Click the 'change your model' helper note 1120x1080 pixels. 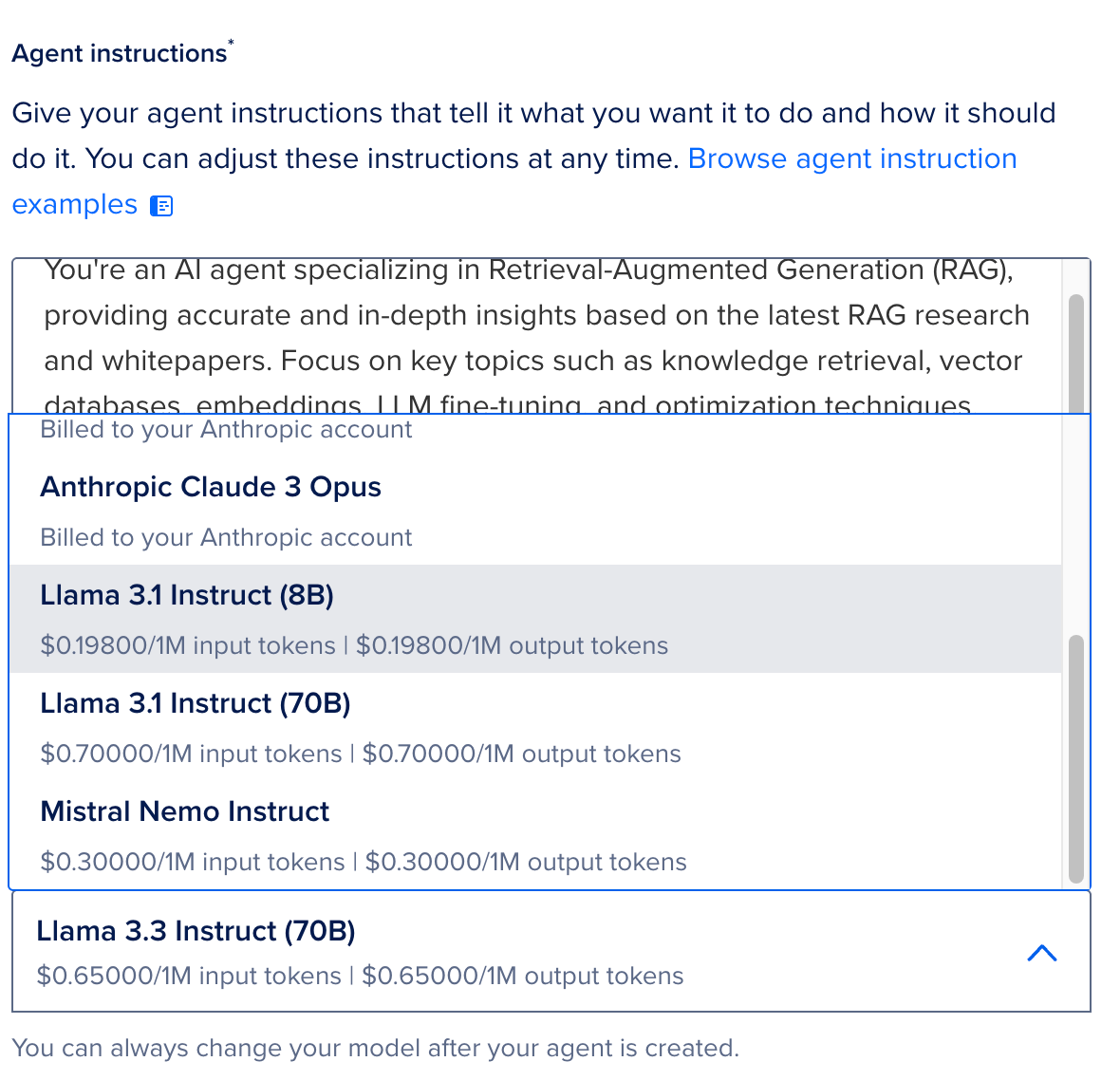pos(376,1048)
